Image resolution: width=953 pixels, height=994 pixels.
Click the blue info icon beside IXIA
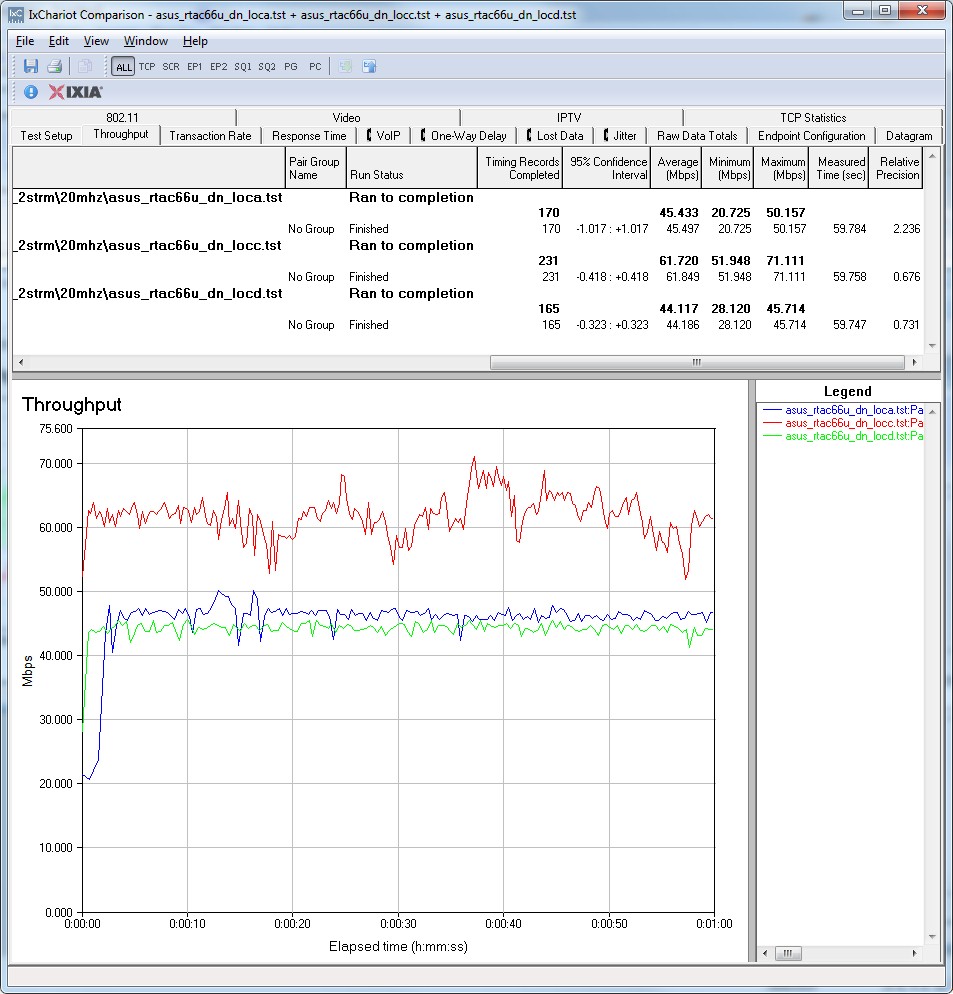click(30, 92)
